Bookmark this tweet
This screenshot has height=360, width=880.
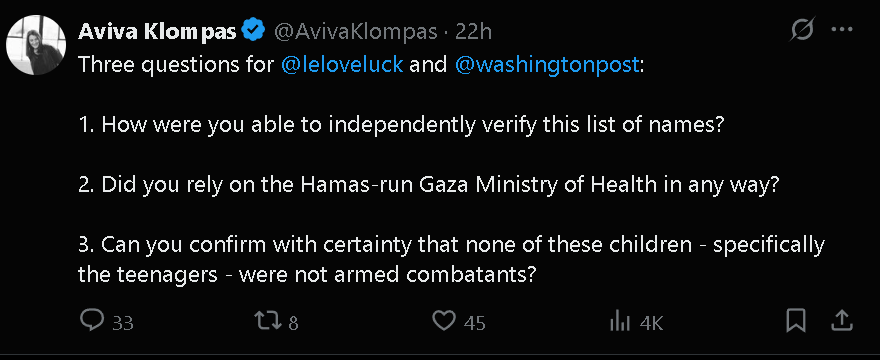(x=796, y=321)
